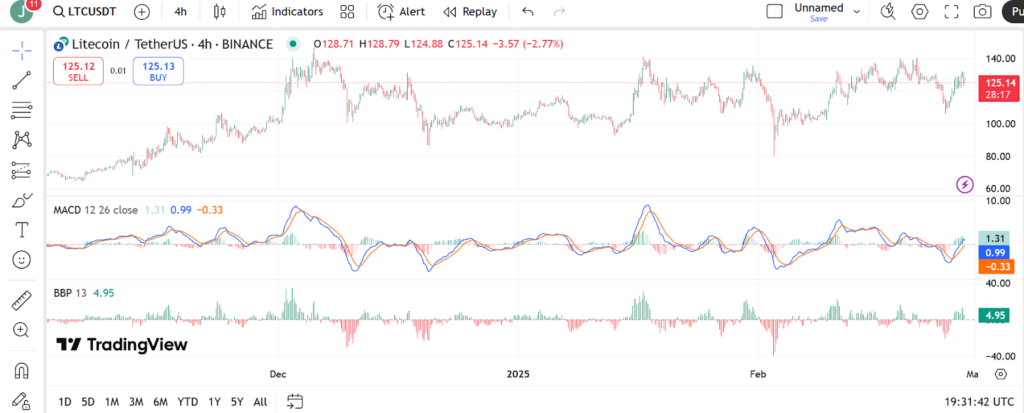The image size is (1024, 413).
Task: Set range to 1D
Action: click(65, 401)
